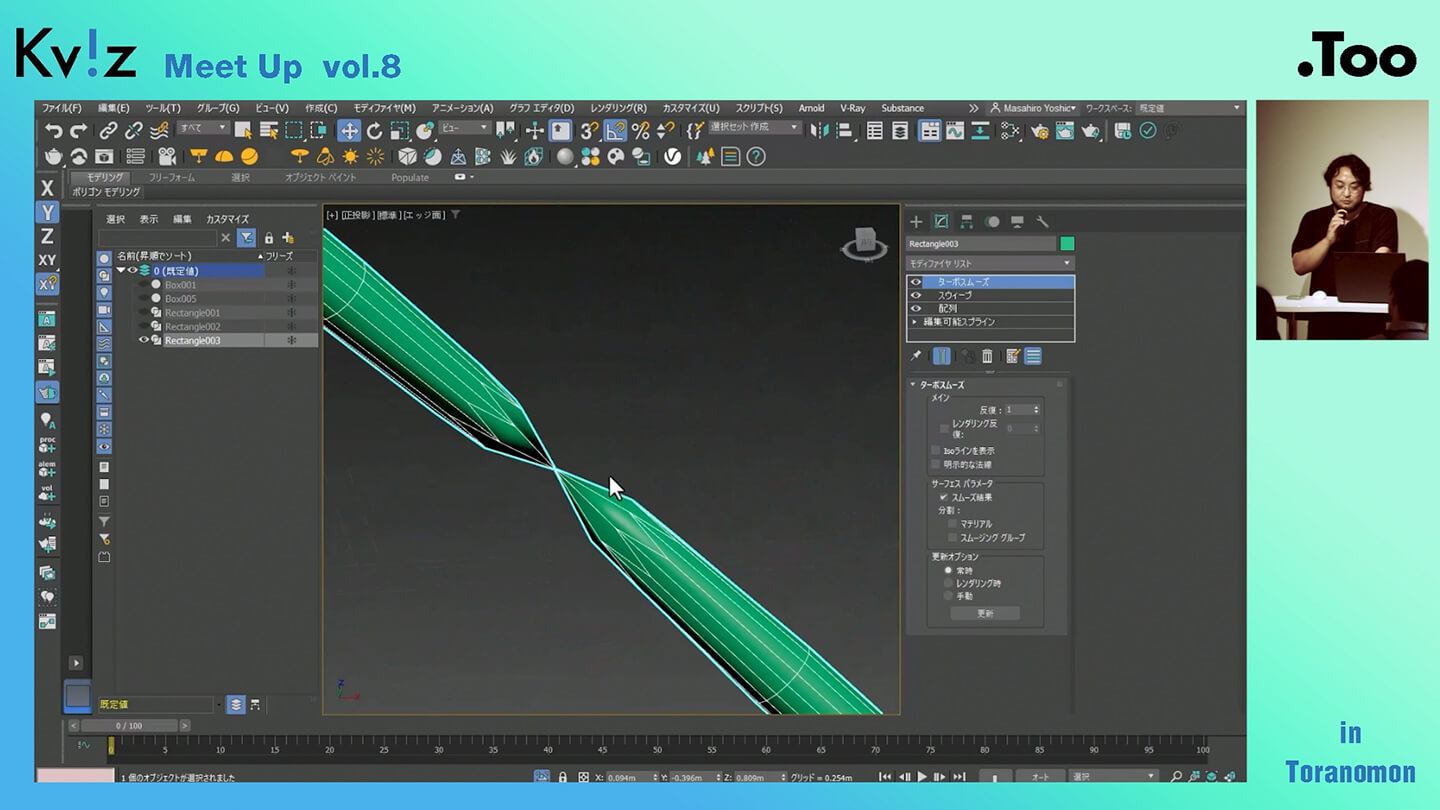Switch to the フリーフォーム ribbon tab
This screenshot has width=1440, height=810.
click(x=172, y=177)
